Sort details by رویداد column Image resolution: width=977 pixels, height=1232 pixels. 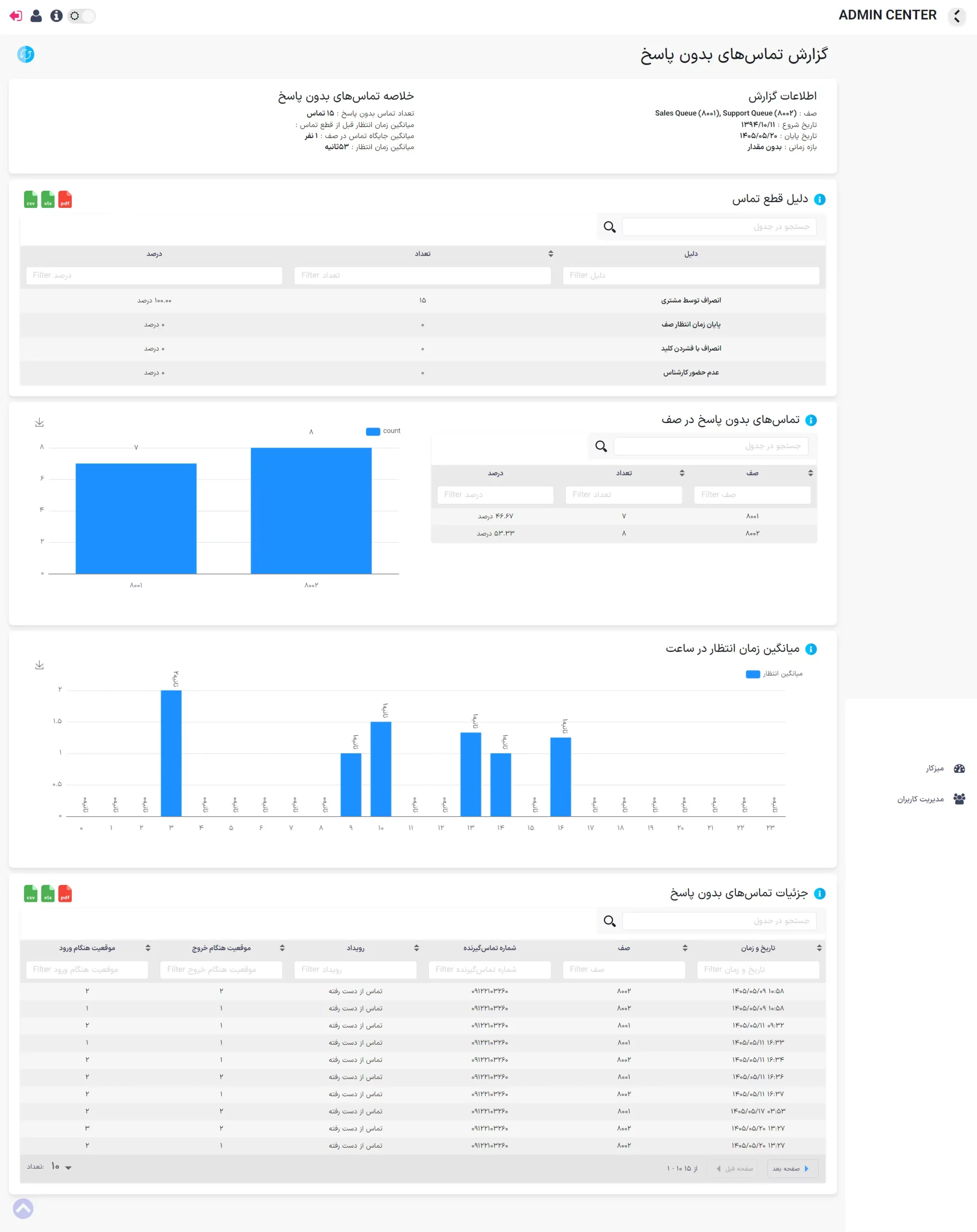coord(416,948)
